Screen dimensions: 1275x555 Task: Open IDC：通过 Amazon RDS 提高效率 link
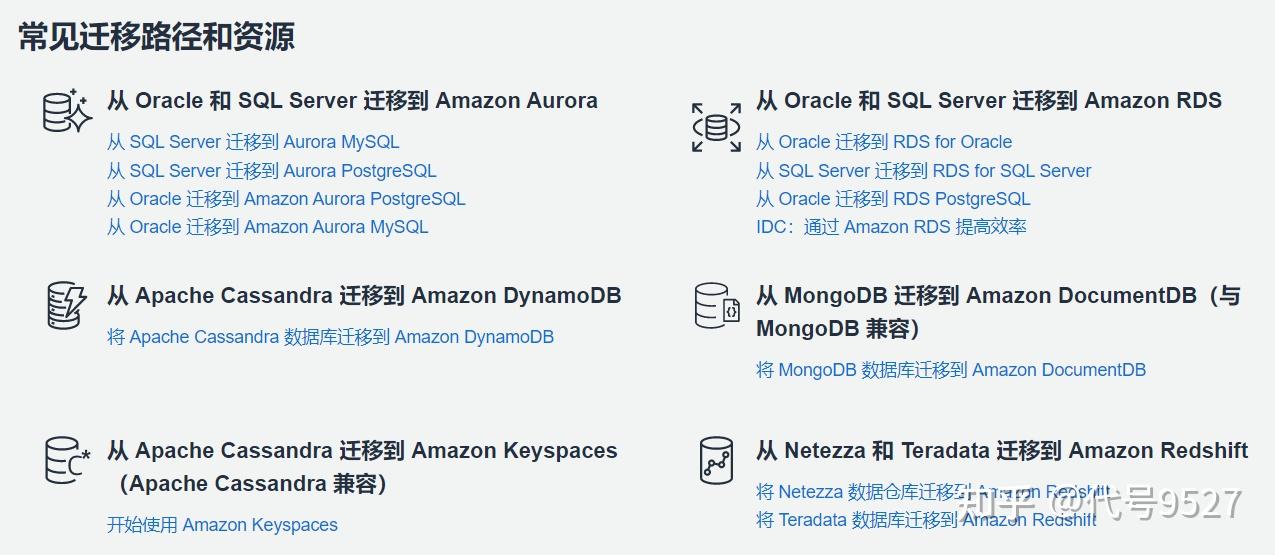pos(891,227)
